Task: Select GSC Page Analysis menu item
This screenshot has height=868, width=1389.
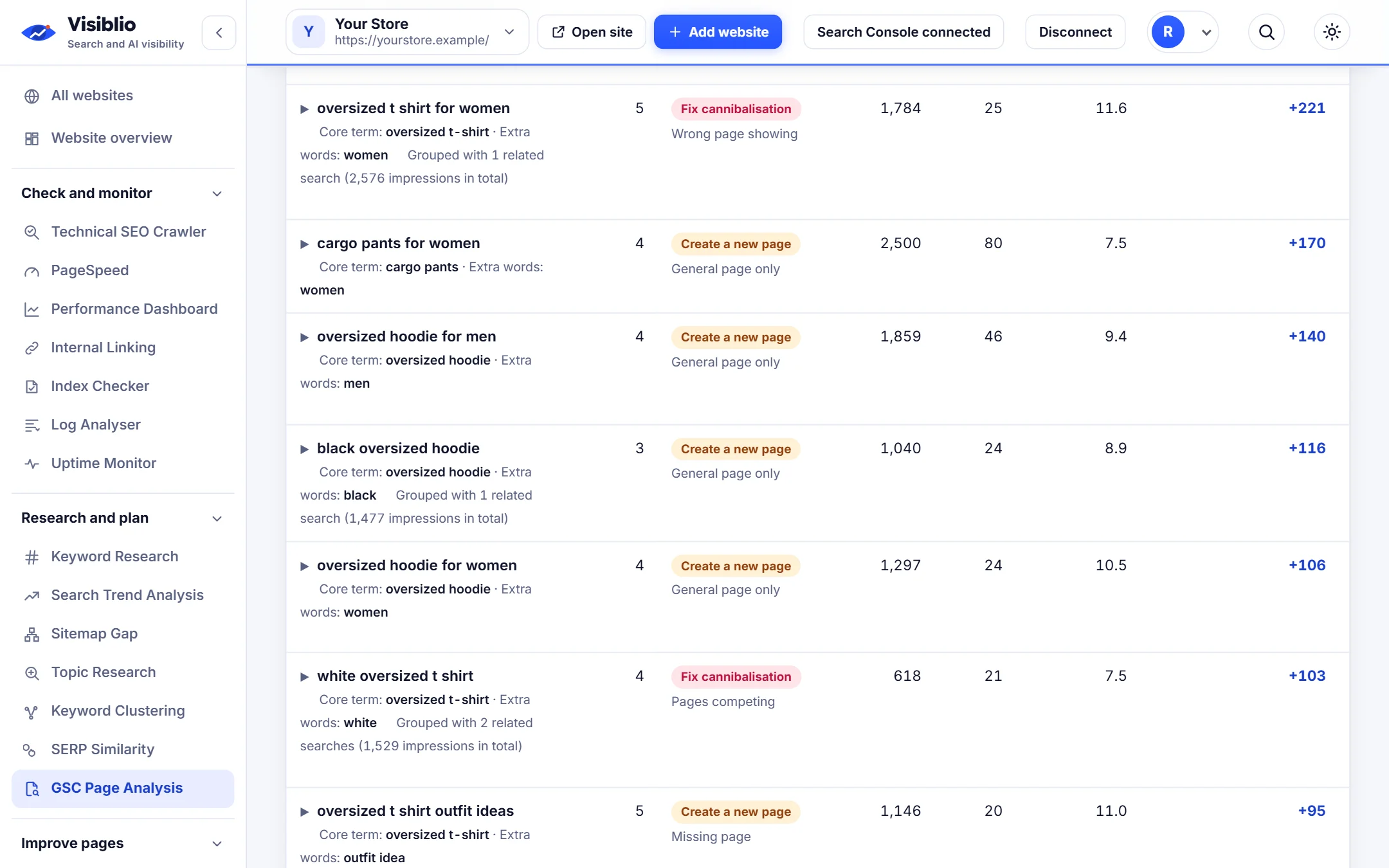Action: (123, 789)
